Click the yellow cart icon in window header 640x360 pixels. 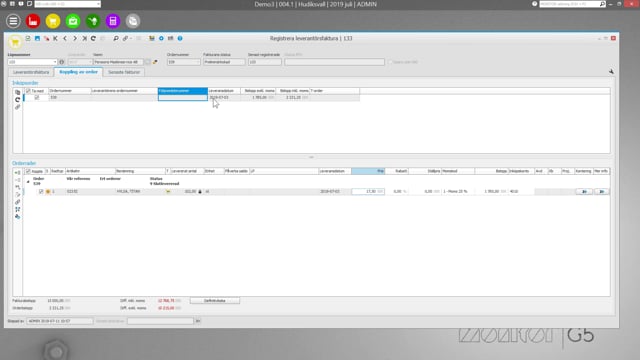[15, 42]
